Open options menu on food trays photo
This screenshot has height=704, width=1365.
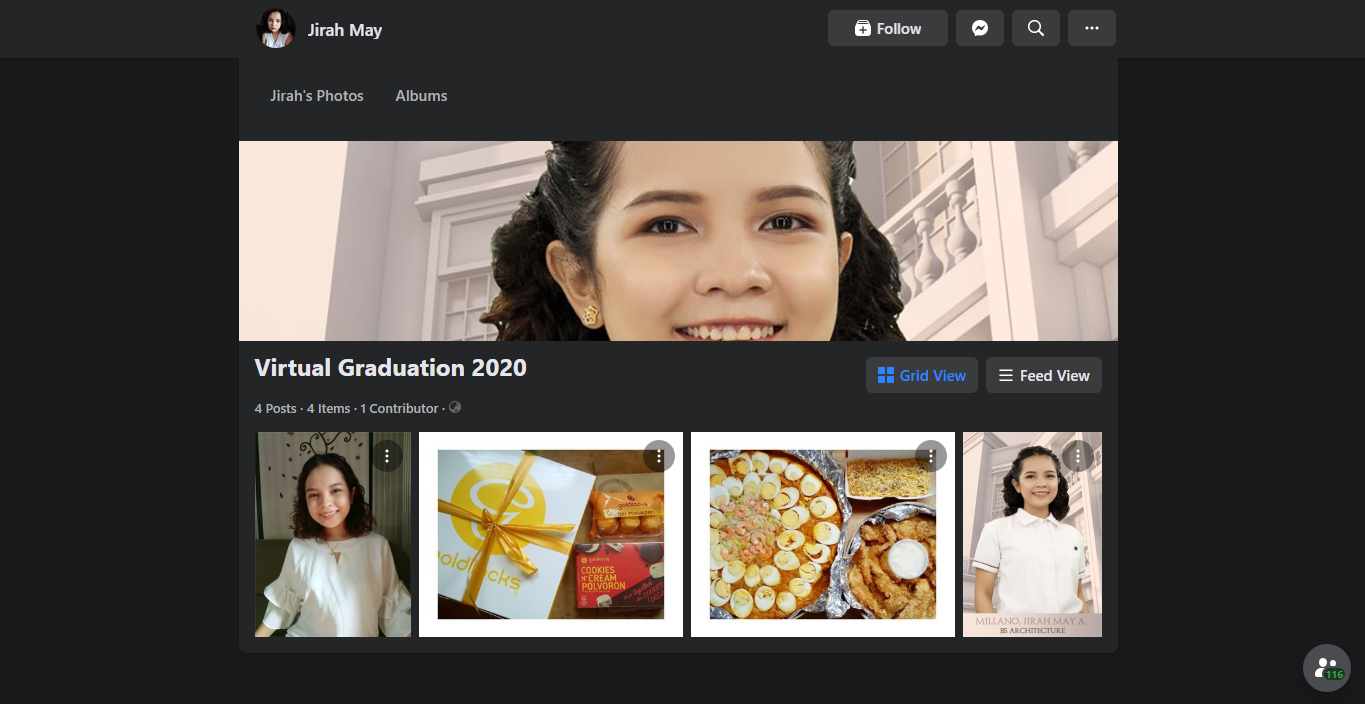click(931, 456)
